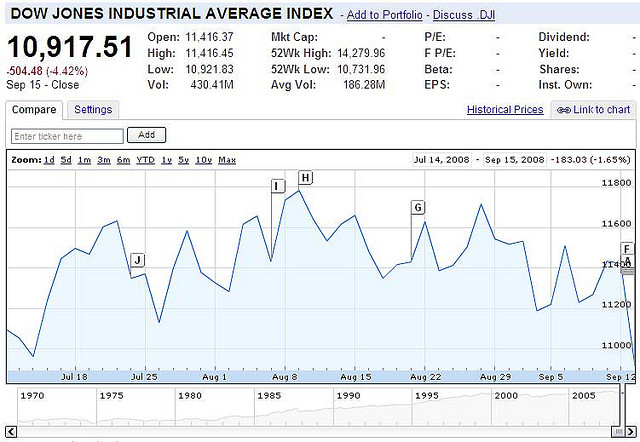Click 1970 in the overview timeline
Image resolution: width=640 pixels, height=442 pixels.
[32, 395]
